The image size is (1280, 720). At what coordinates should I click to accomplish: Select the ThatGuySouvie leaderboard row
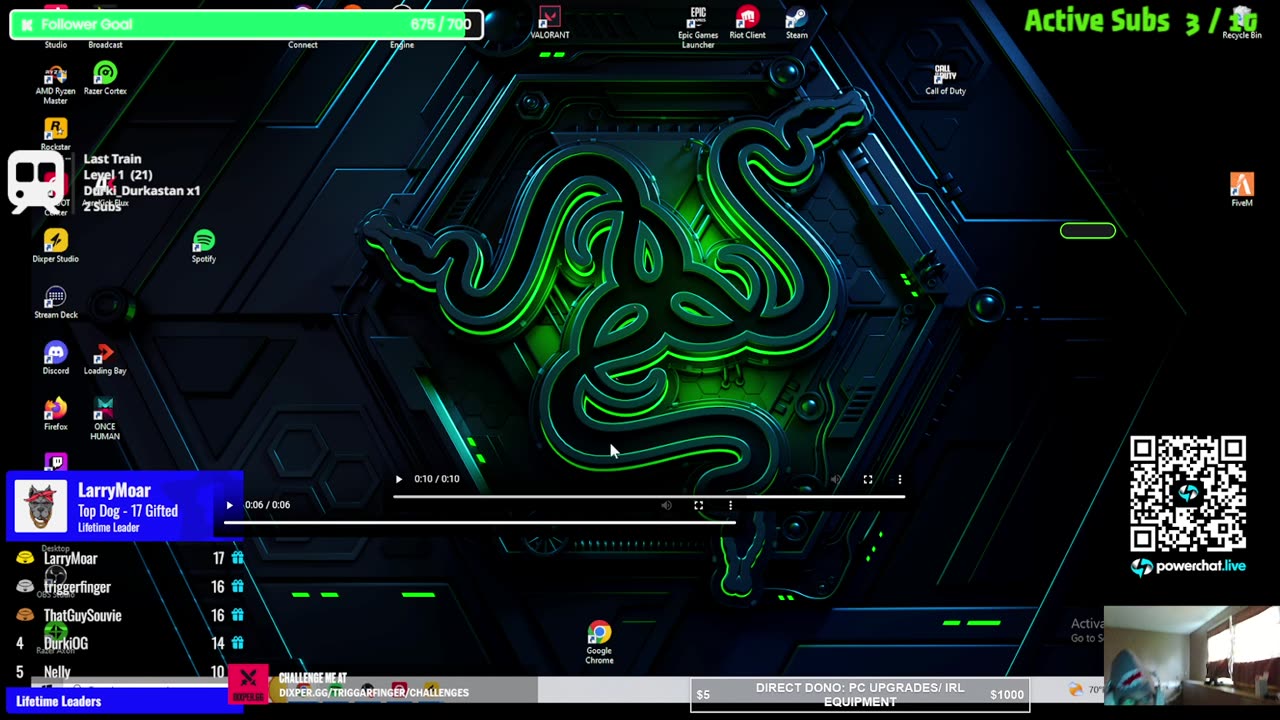coord(129,615)
